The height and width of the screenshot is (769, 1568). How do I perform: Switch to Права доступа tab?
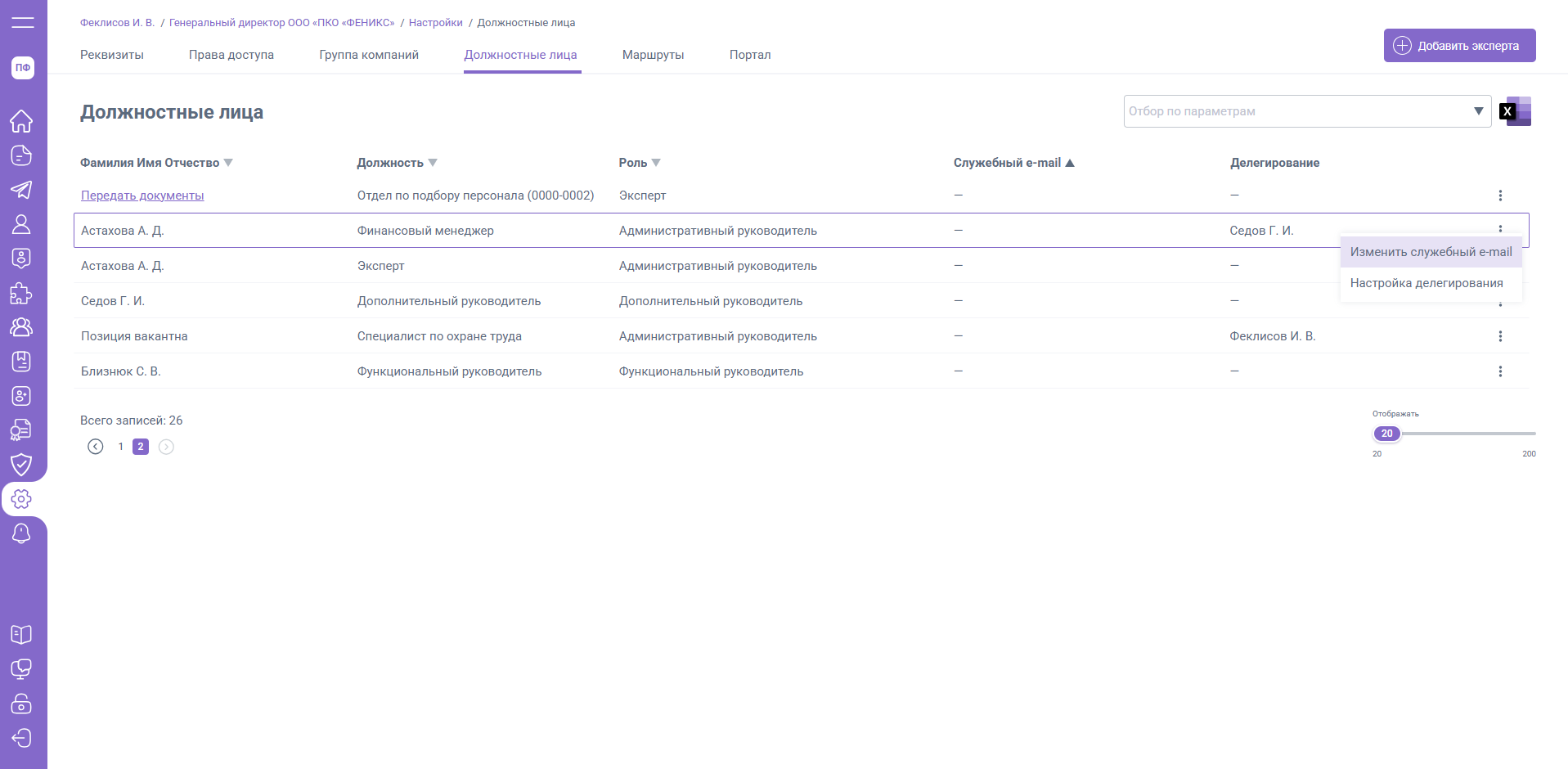coord(231,55)
